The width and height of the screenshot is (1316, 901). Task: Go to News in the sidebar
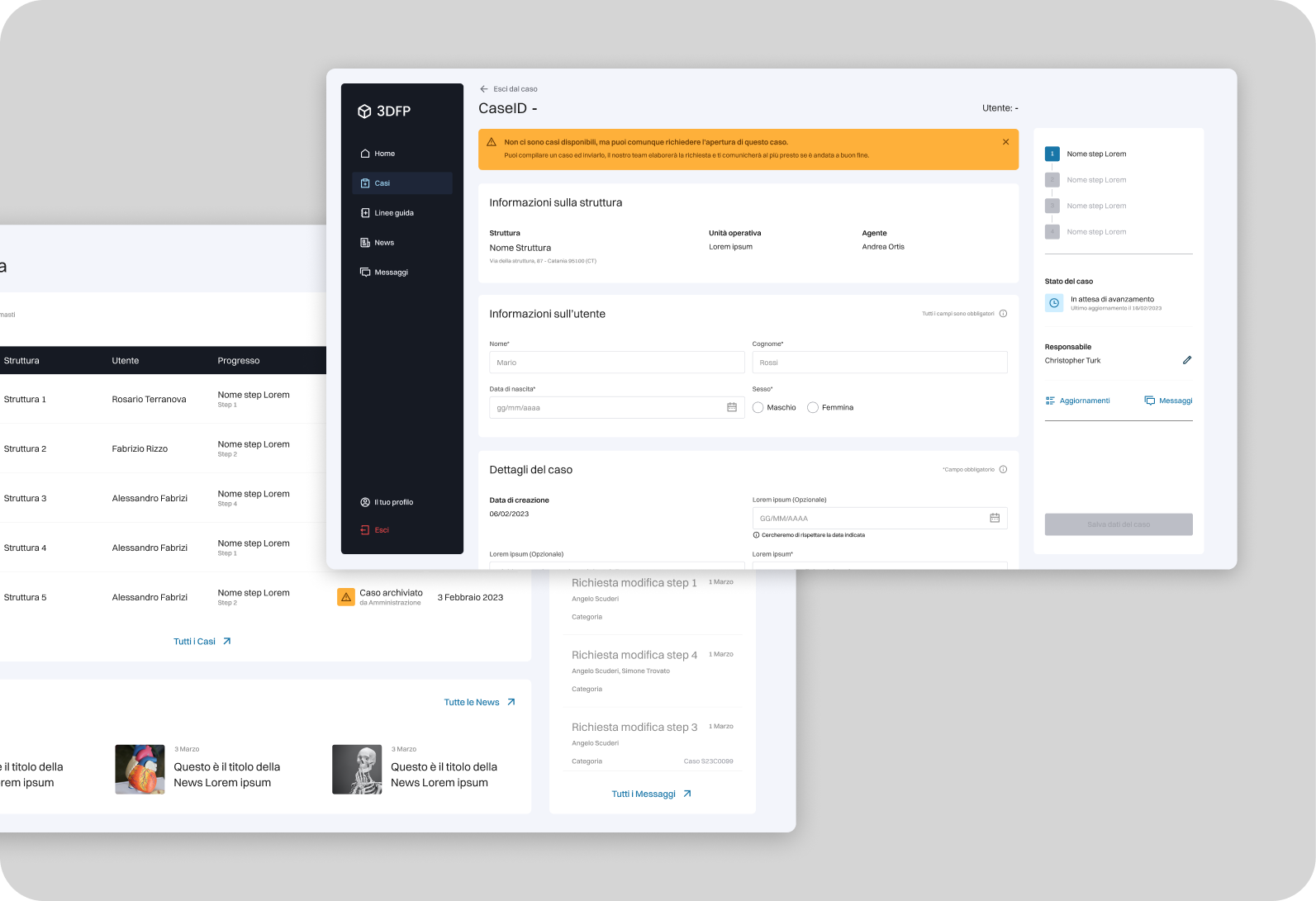(402, 243)
